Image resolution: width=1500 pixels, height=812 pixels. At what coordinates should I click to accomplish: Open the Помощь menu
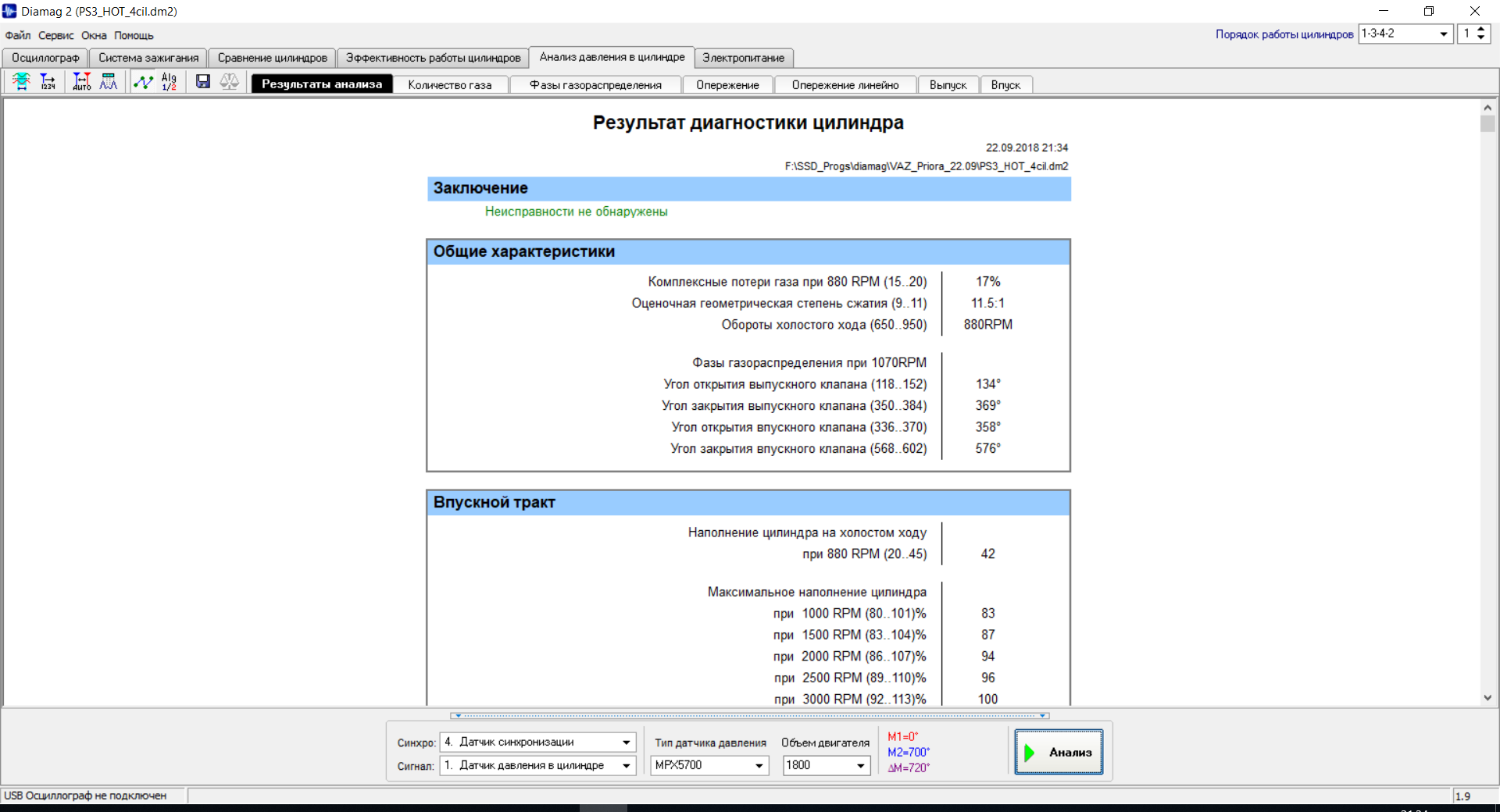point(134,35)
